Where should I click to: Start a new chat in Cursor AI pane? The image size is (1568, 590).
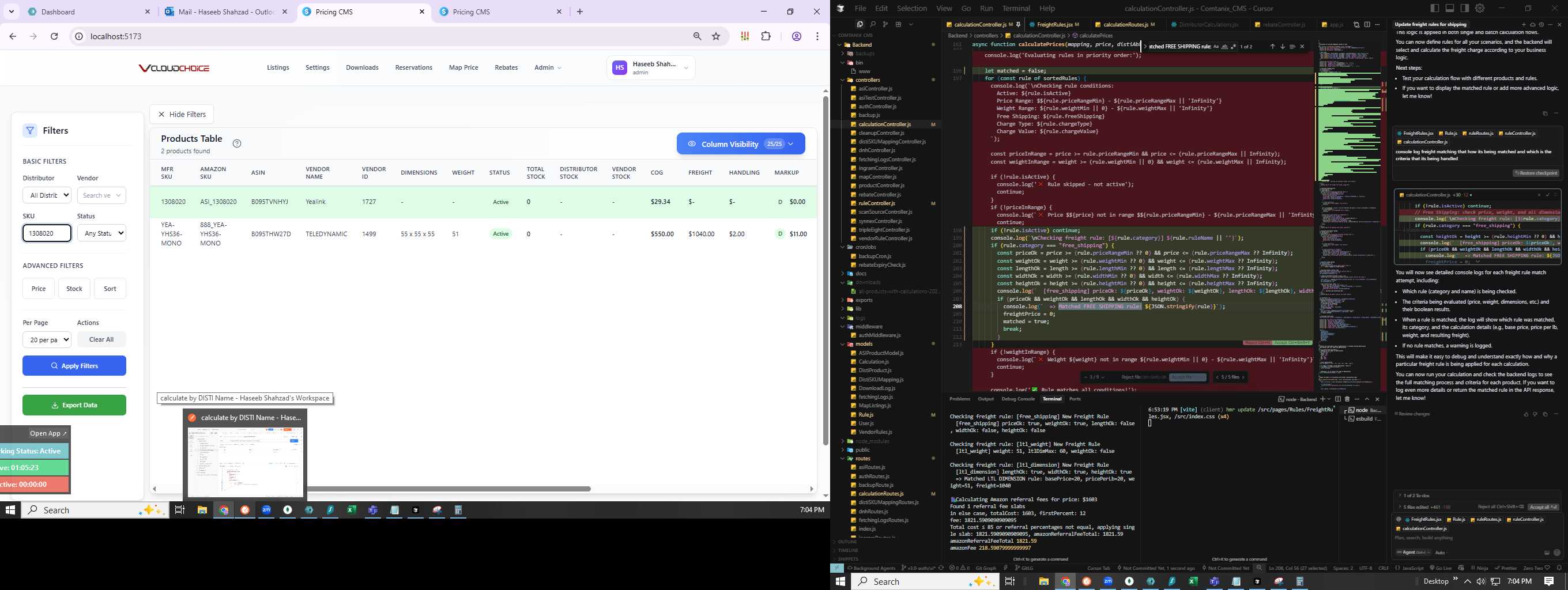[x=1524, y=24]
